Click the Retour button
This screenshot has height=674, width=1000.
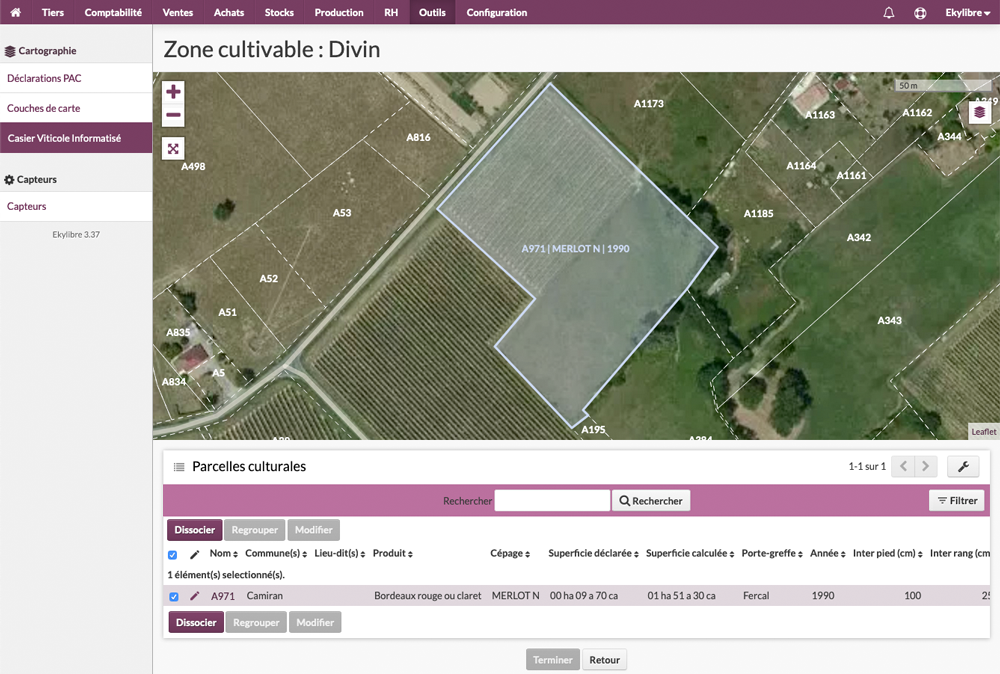(604, 660)
